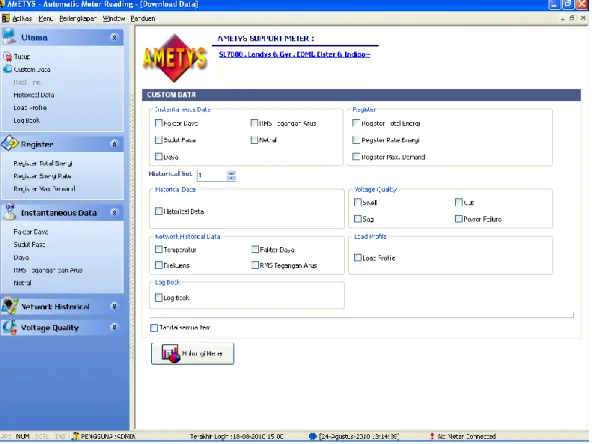Viewport: 592px width, 444px height.
Task: Open Register Max Demand in sidebar
Action: tap(44, 189)
